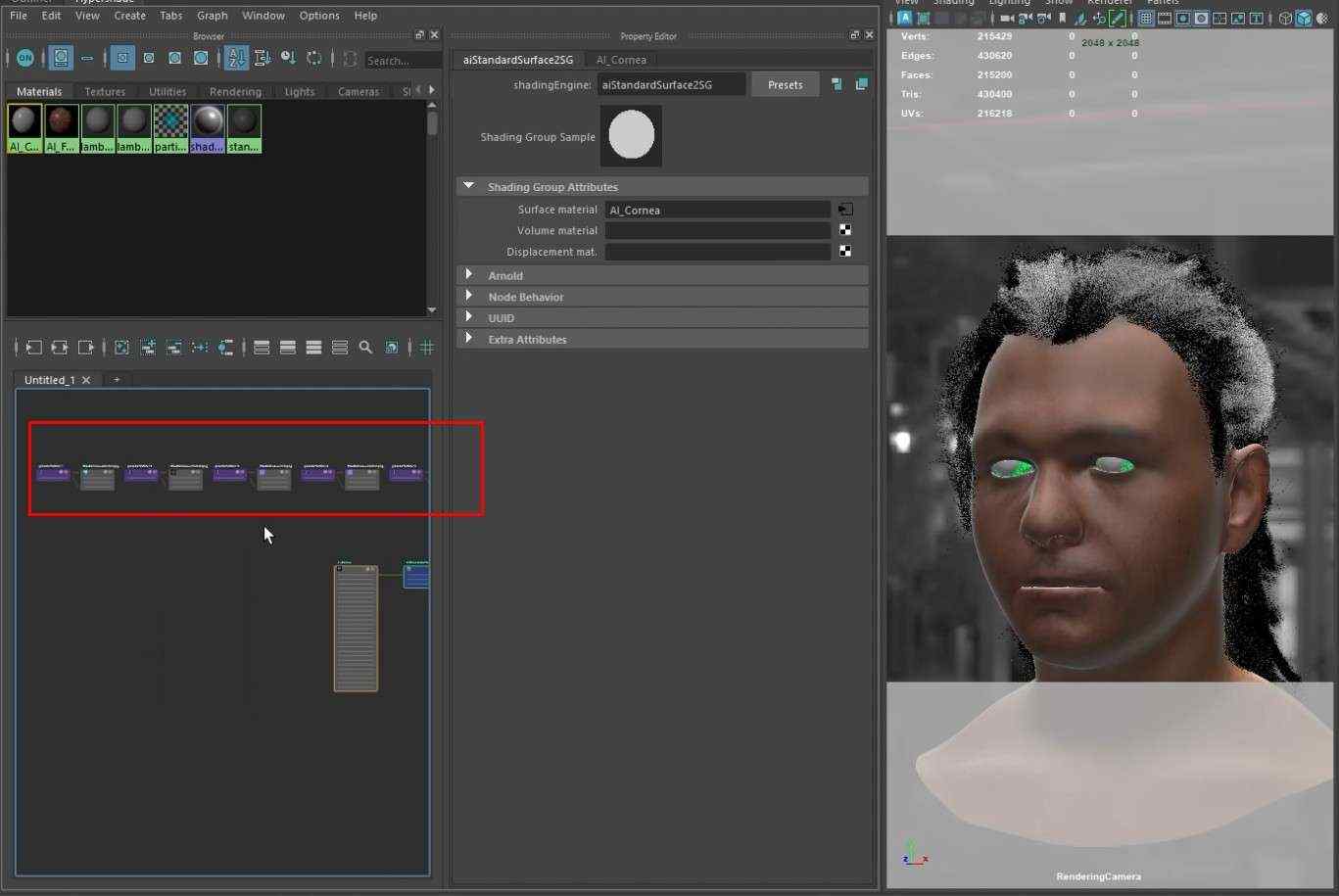Set nodes to connected view mode
This screenshot has height=896, width=1339.
(288, 348)
